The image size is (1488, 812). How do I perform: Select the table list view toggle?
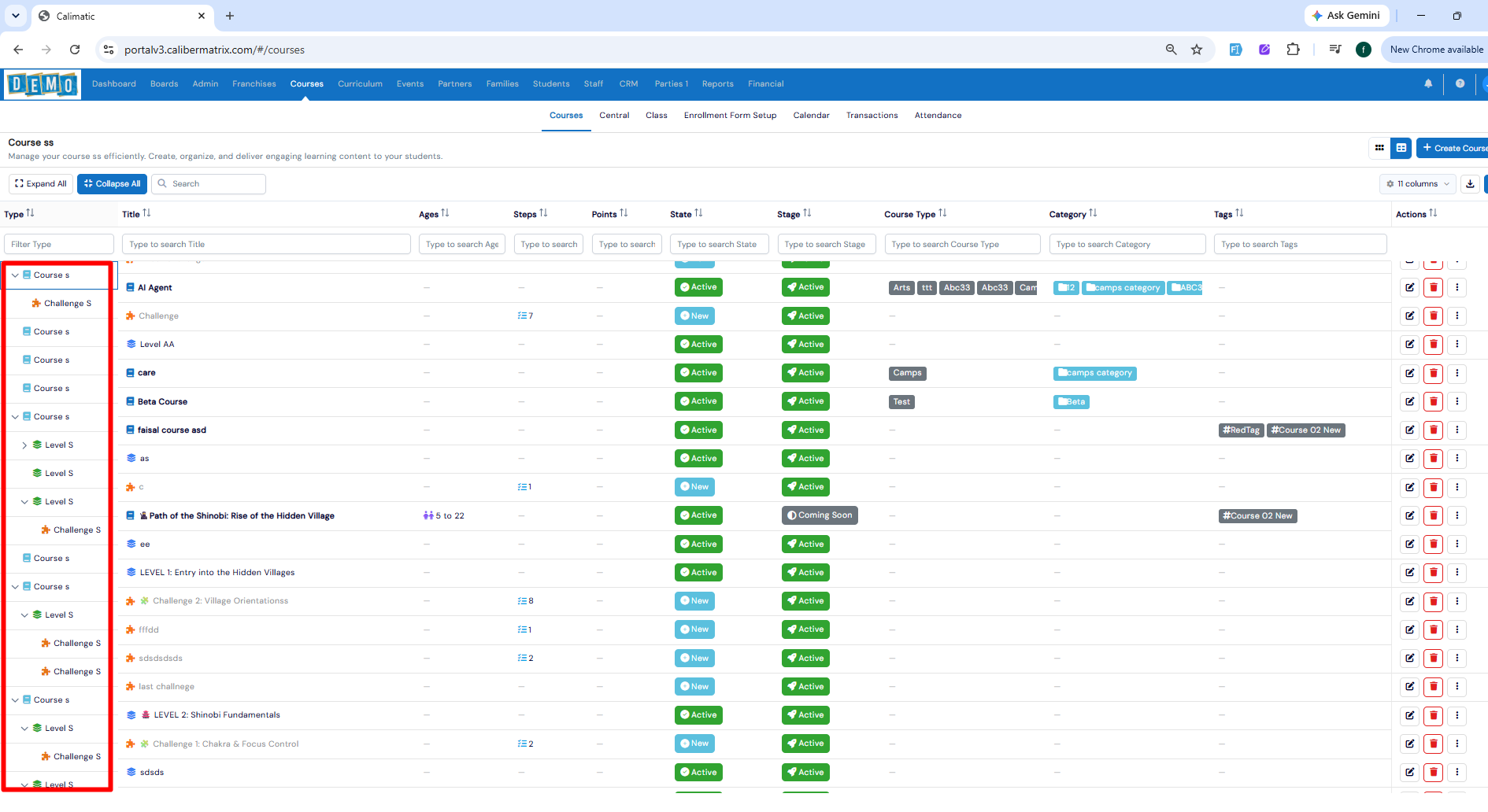[1401, 148]
